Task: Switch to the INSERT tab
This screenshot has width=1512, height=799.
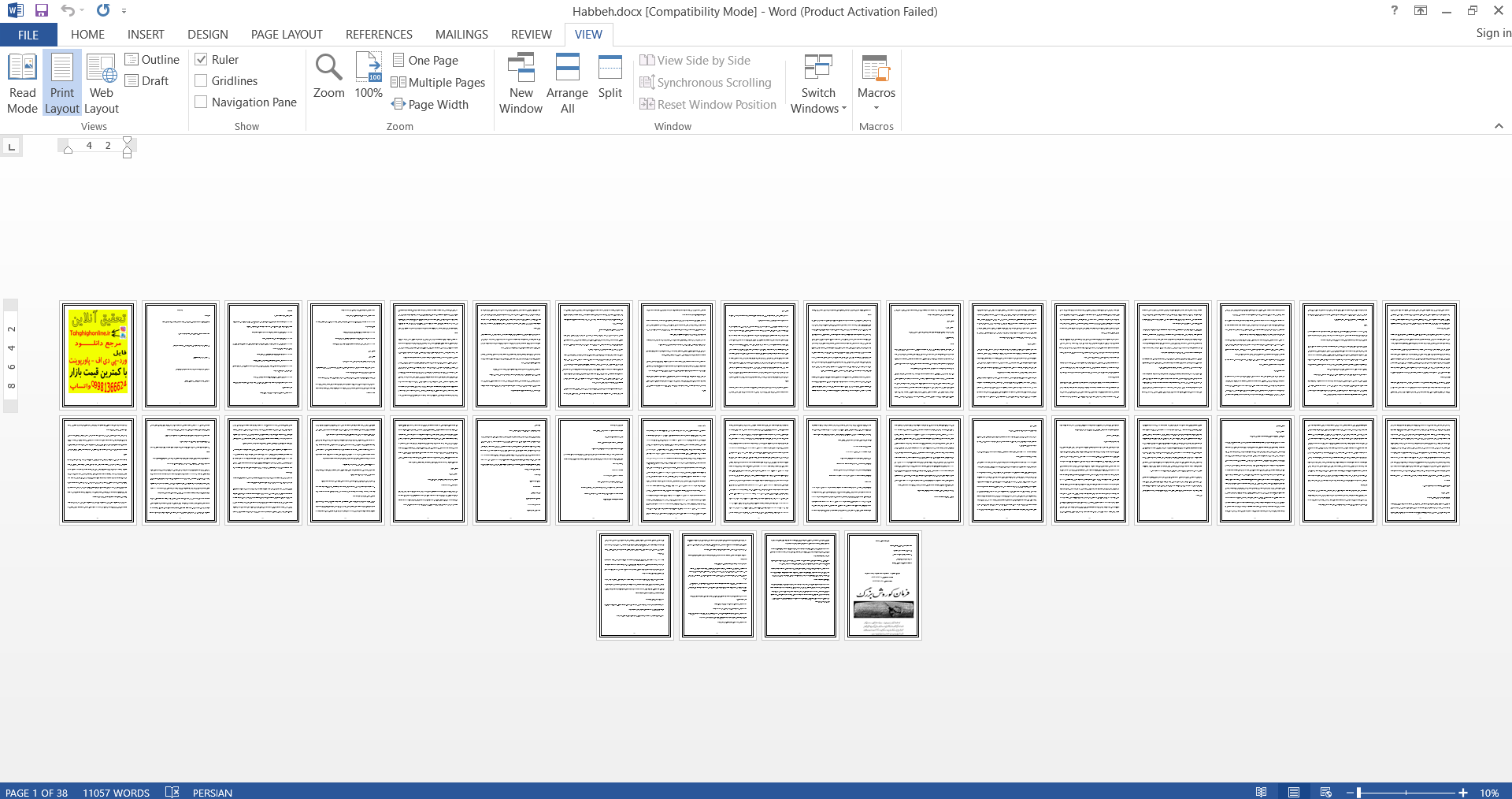Action: (x=146, y=35)
